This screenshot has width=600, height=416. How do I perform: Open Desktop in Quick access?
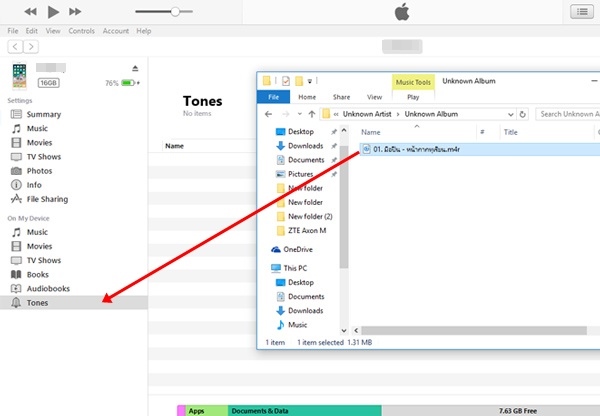(x=301, y=132)
